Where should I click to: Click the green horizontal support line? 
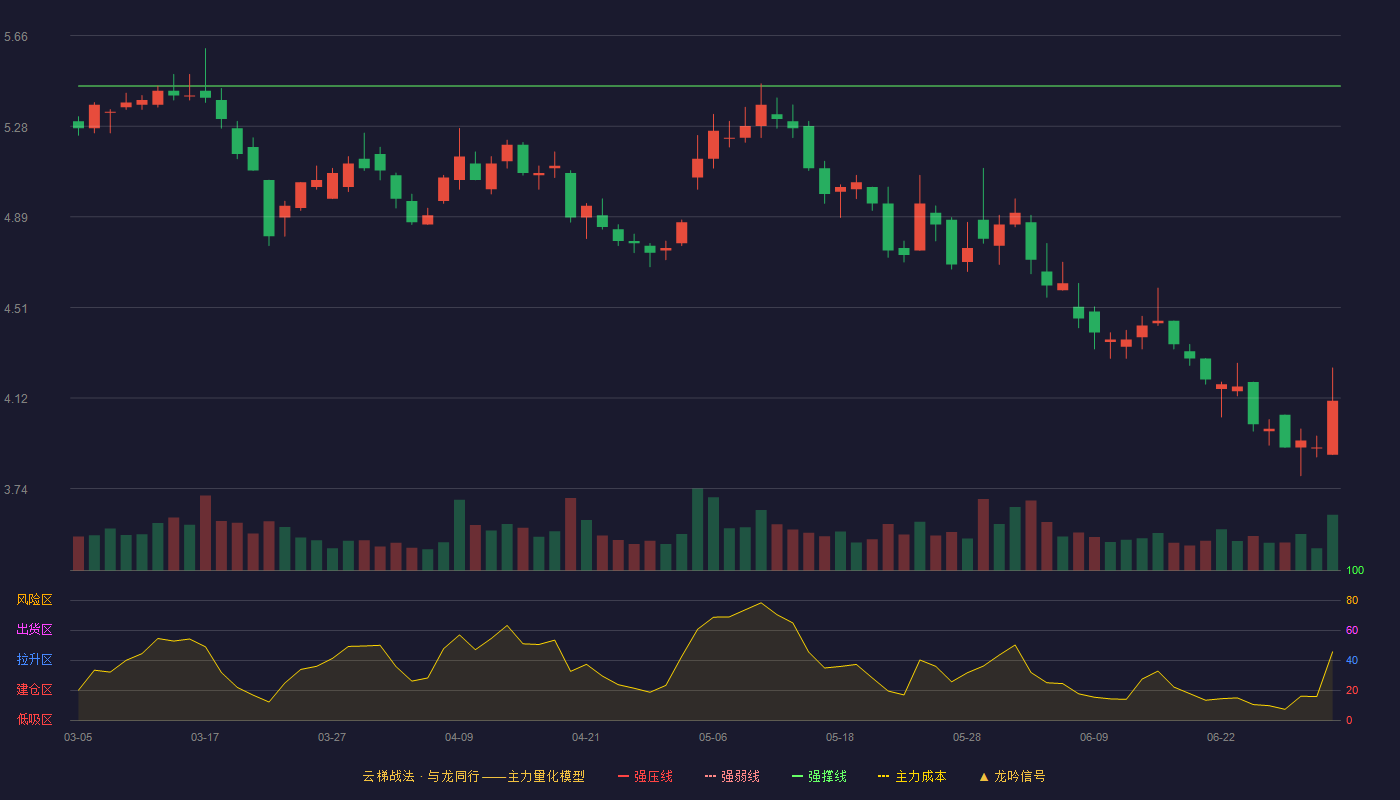click(709, 86)
